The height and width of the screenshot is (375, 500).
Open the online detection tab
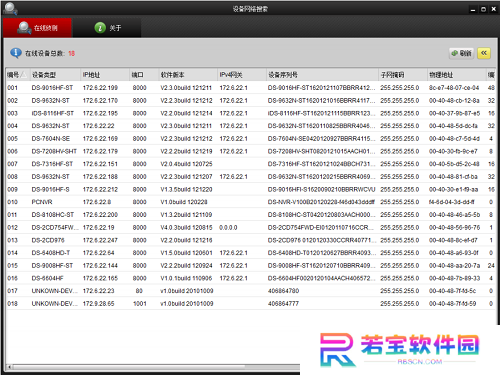[x=37, y=28]
